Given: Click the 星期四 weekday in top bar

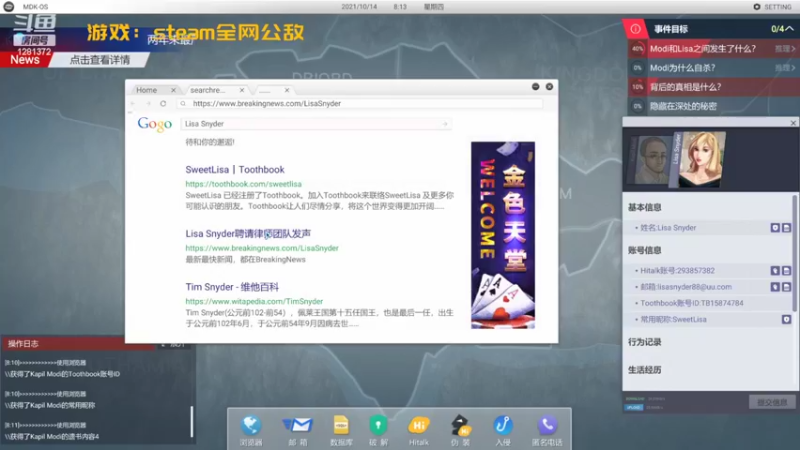Looking at the screenshot, I should (x=434, y=7).
